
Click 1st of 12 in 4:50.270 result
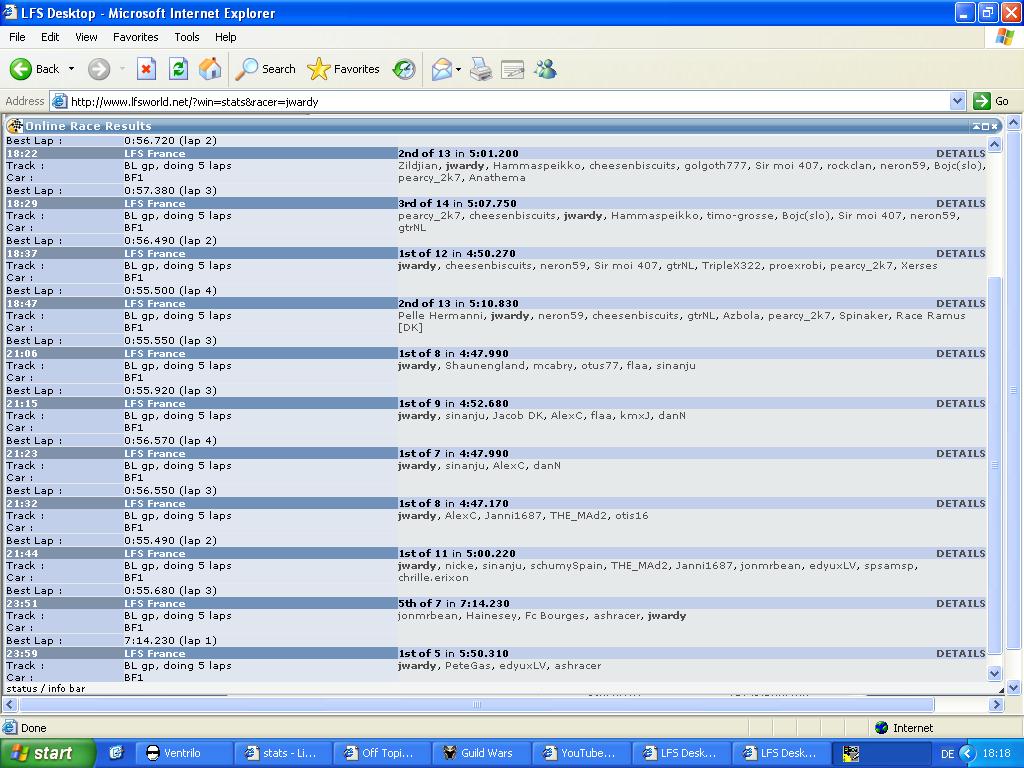[456, 253]
